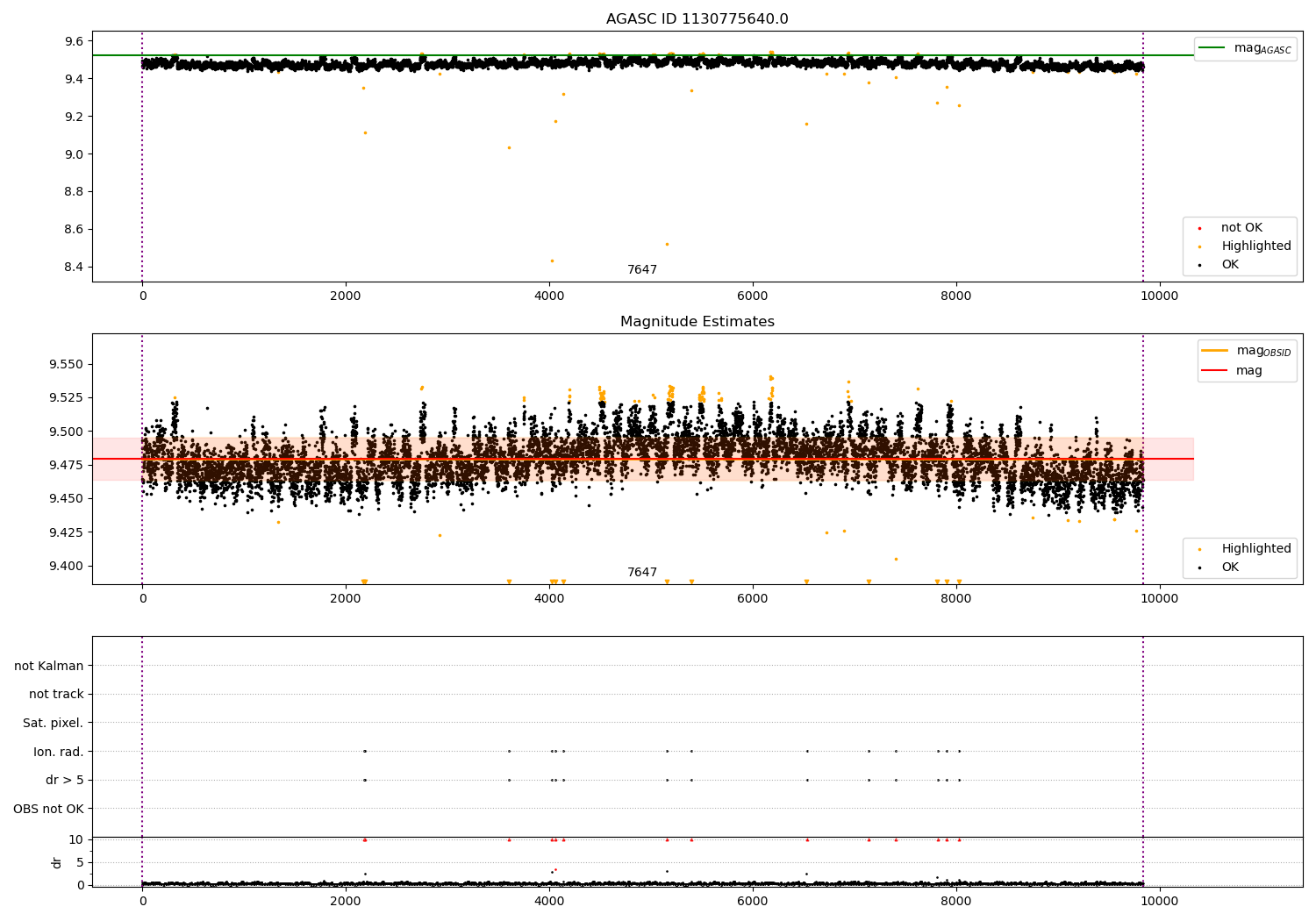1316x921 pixels.
Task: Select 'not OK' in top plot legend
Action: [x=1241, y=228]
